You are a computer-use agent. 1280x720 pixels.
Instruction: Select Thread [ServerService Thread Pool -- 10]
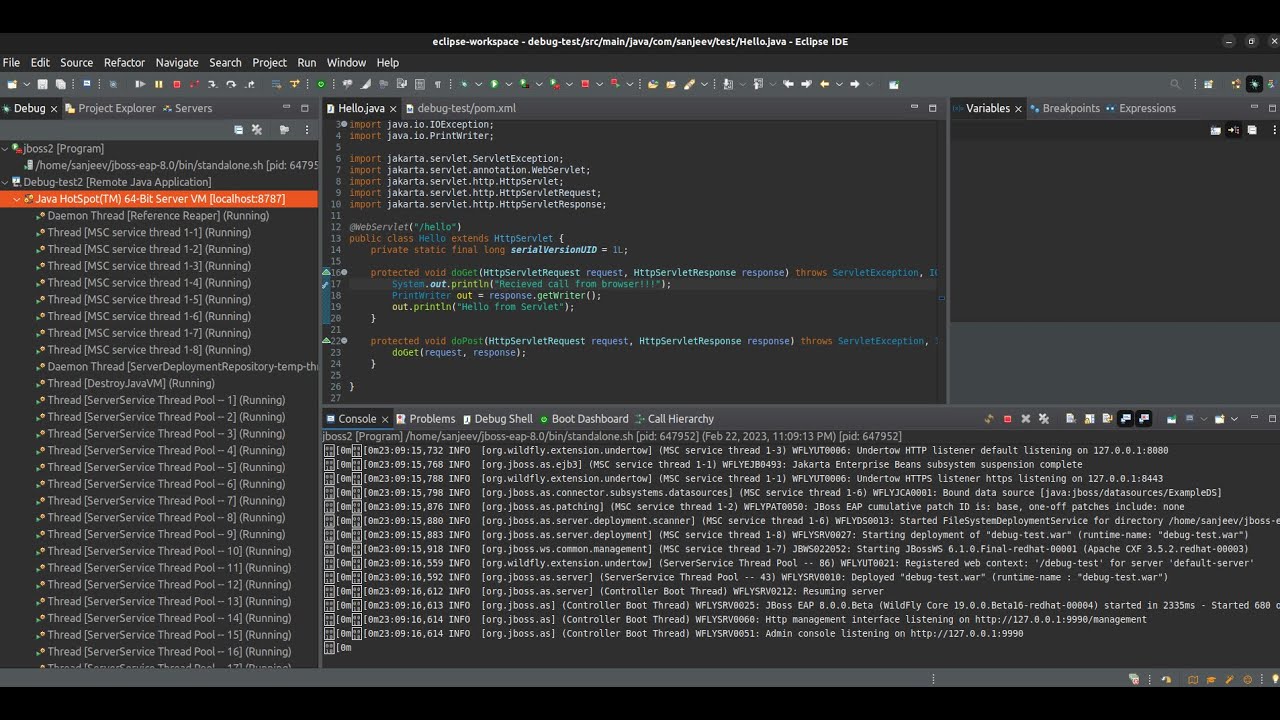[x=169, y=551]
